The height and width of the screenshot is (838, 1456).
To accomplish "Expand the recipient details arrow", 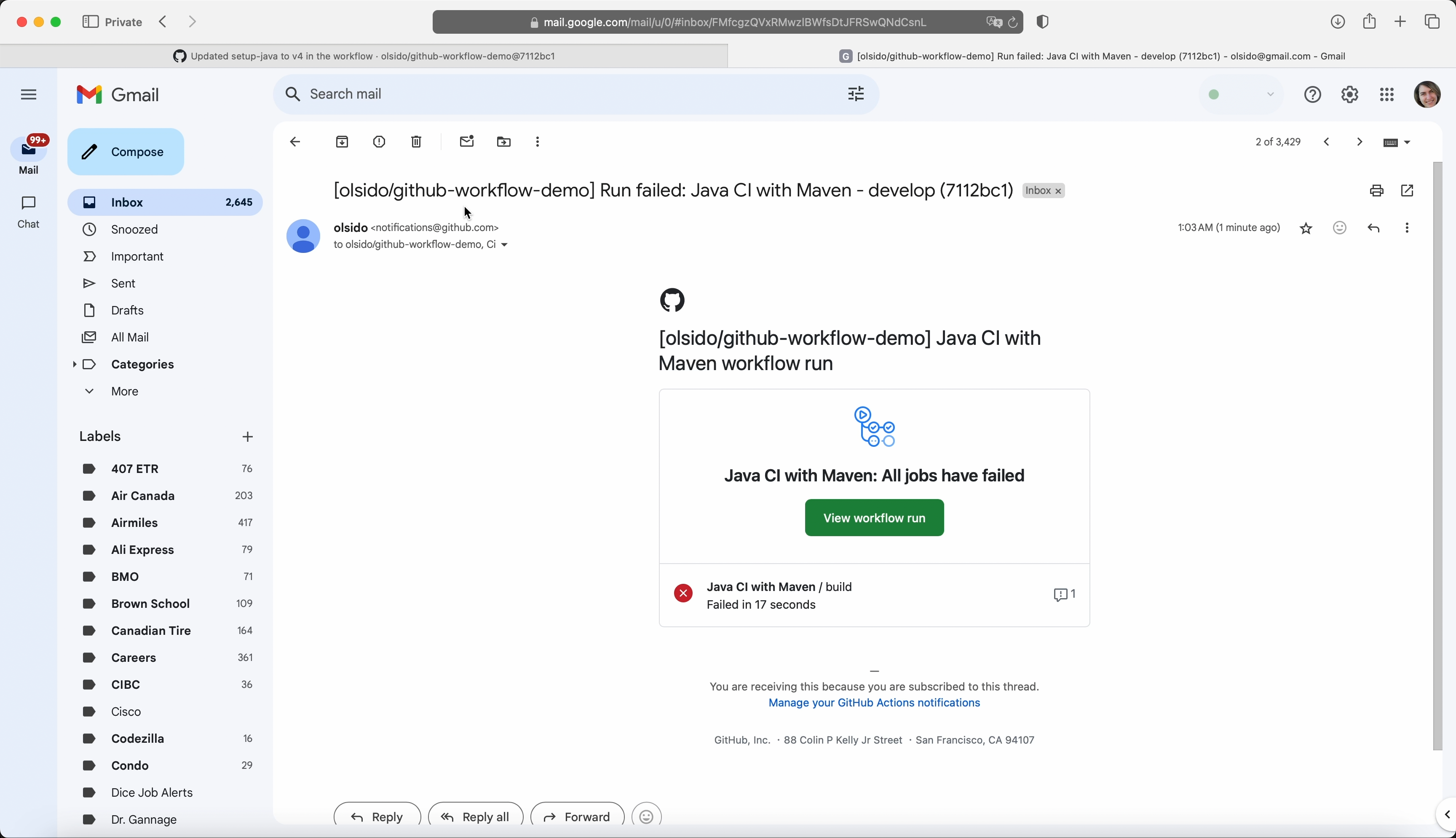I will coord(504,244).
